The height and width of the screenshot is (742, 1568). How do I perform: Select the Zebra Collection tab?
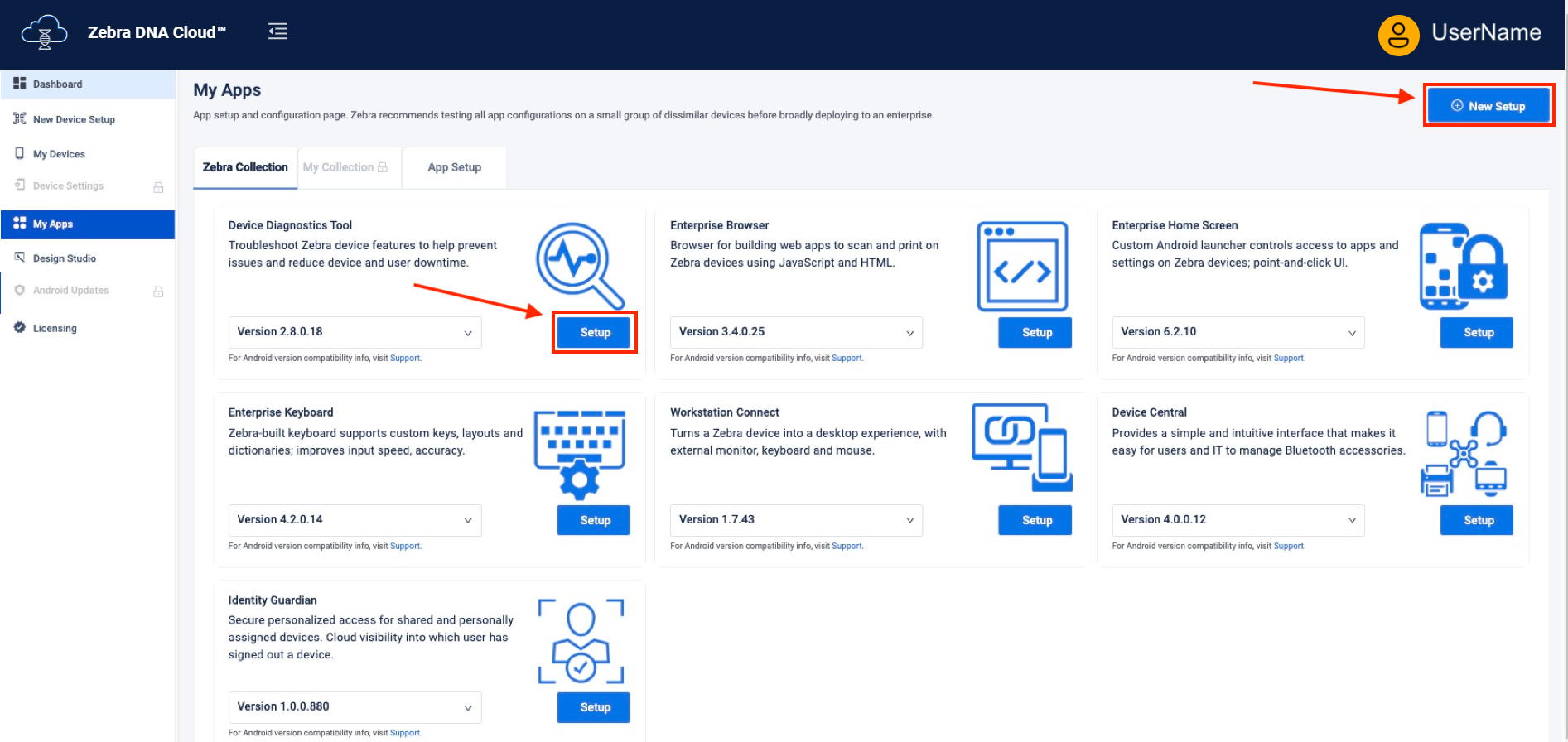(245, 167)
